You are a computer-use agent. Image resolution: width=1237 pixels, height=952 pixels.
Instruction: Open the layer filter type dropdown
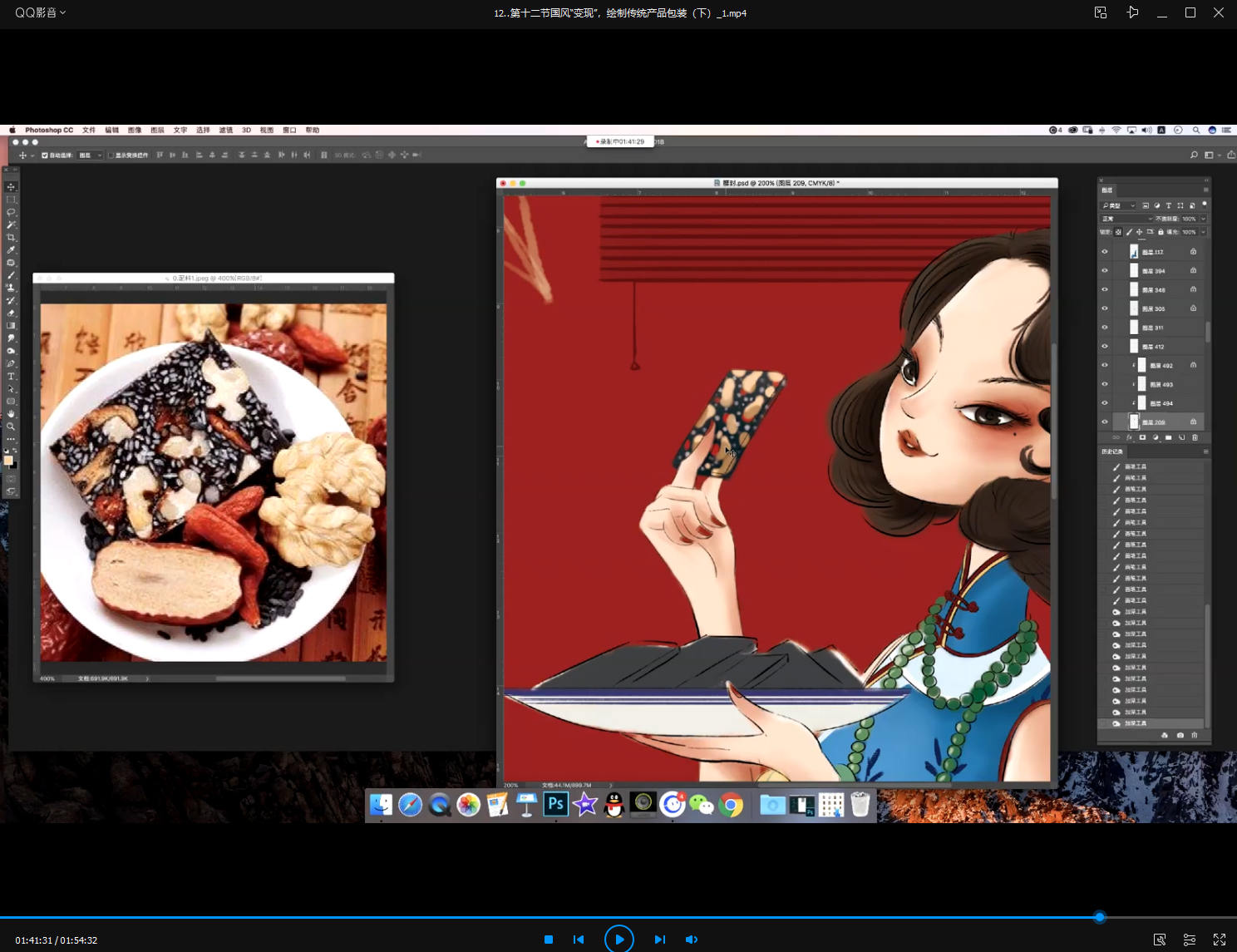1118,205
